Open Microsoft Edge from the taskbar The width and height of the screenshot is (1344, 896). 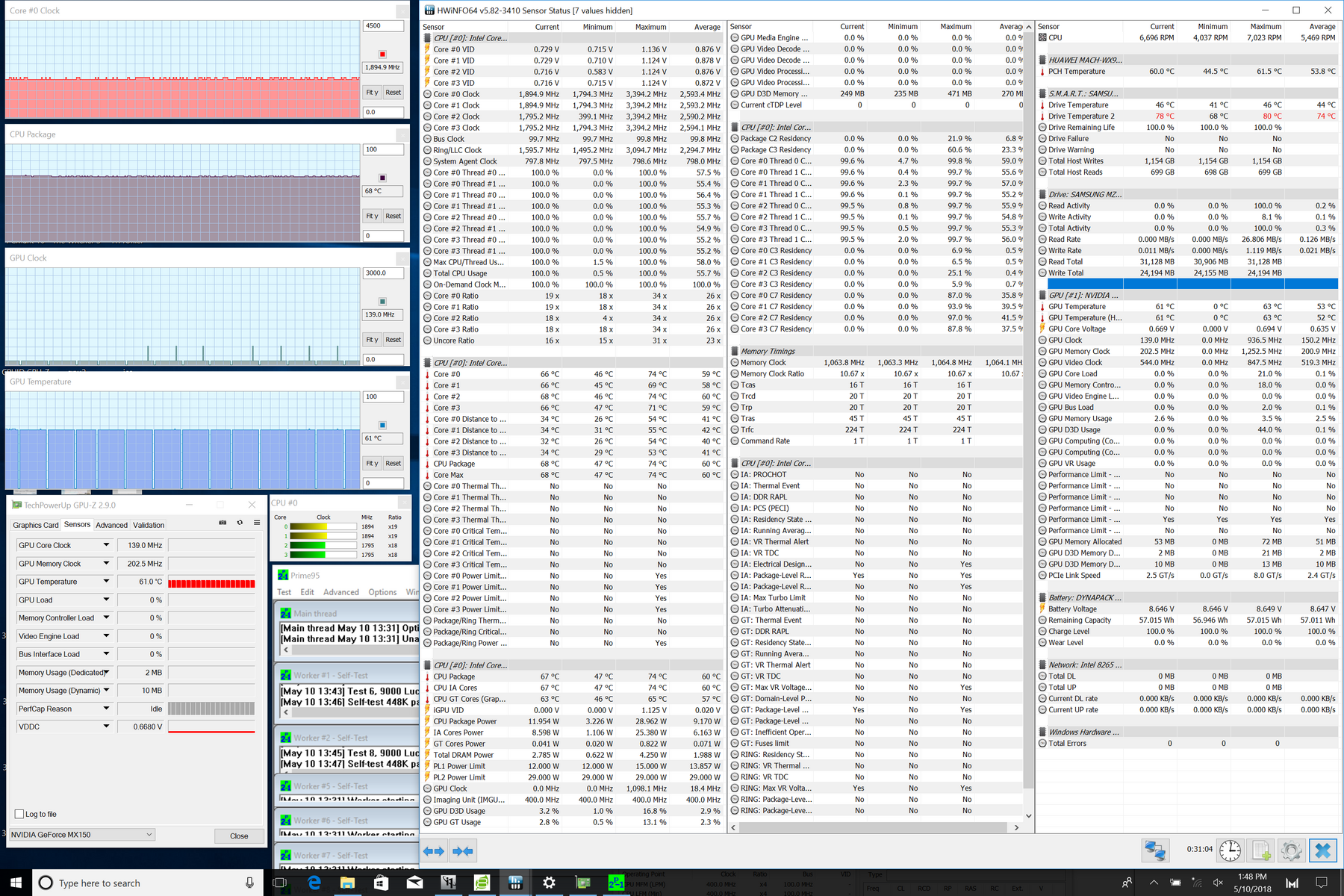[x=314, y=883]
